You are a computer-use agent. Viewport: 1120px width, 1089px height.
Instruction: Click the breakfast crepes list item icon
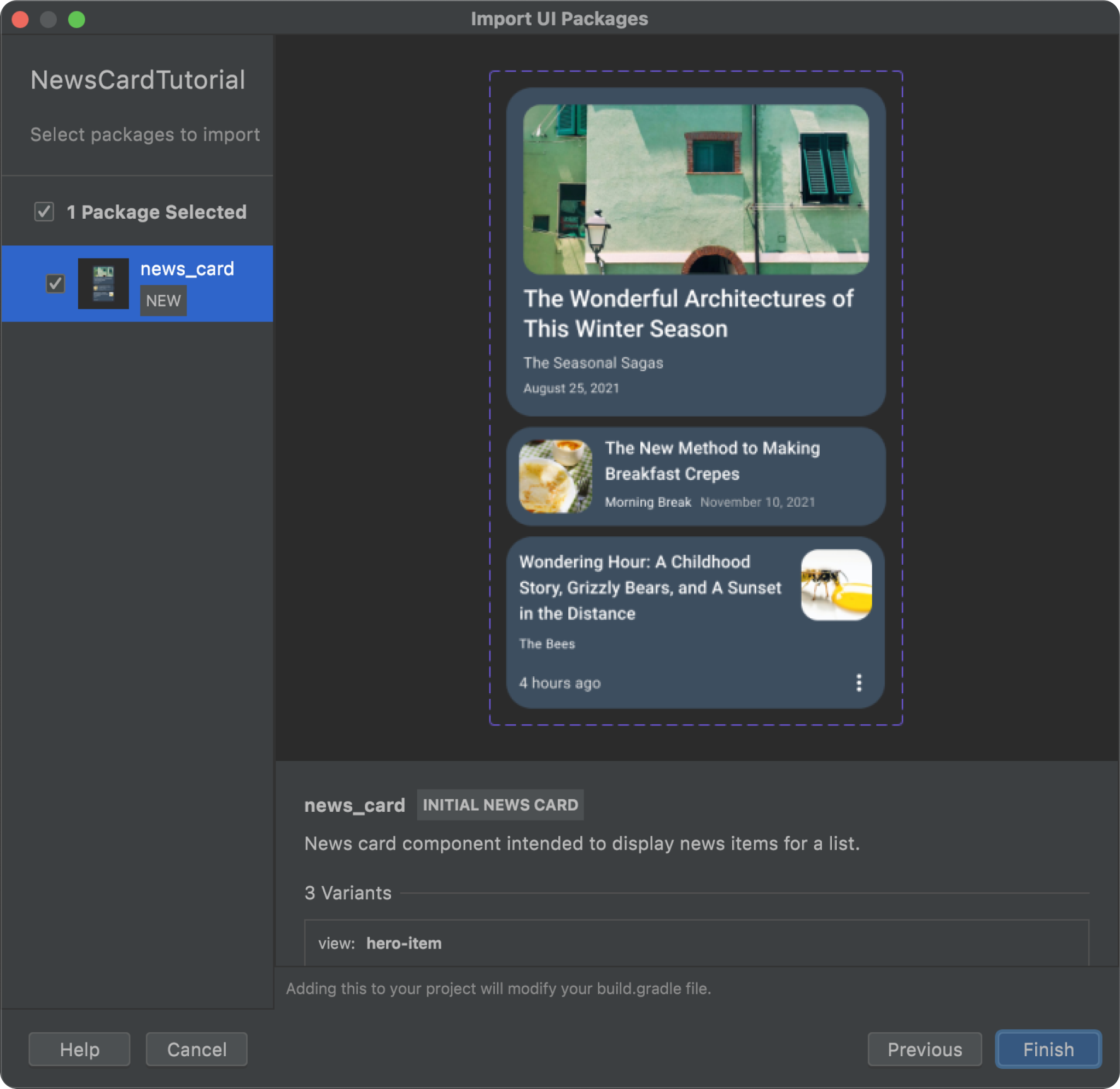tap(554, 475)
